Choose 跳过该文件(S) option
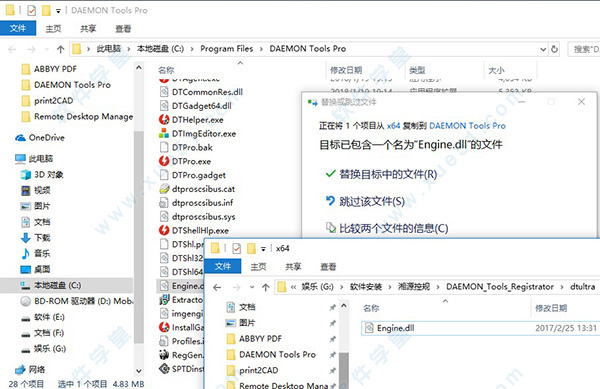This screenshot has width=600, height=389. point(372,202)
